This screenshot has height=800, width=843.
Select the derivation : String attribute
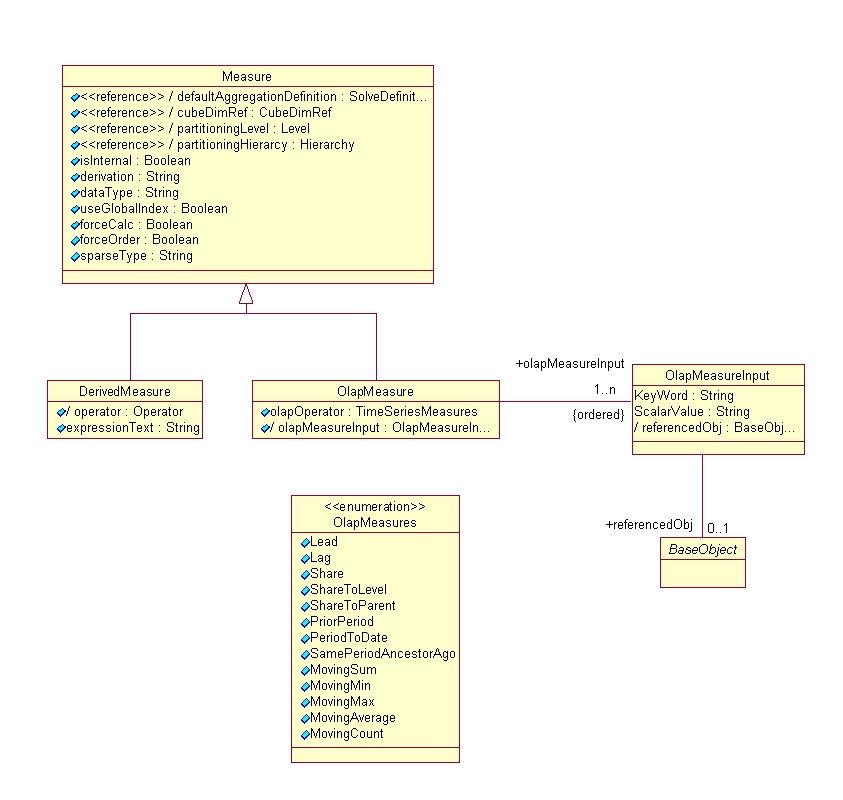click(x=130, y=177)
